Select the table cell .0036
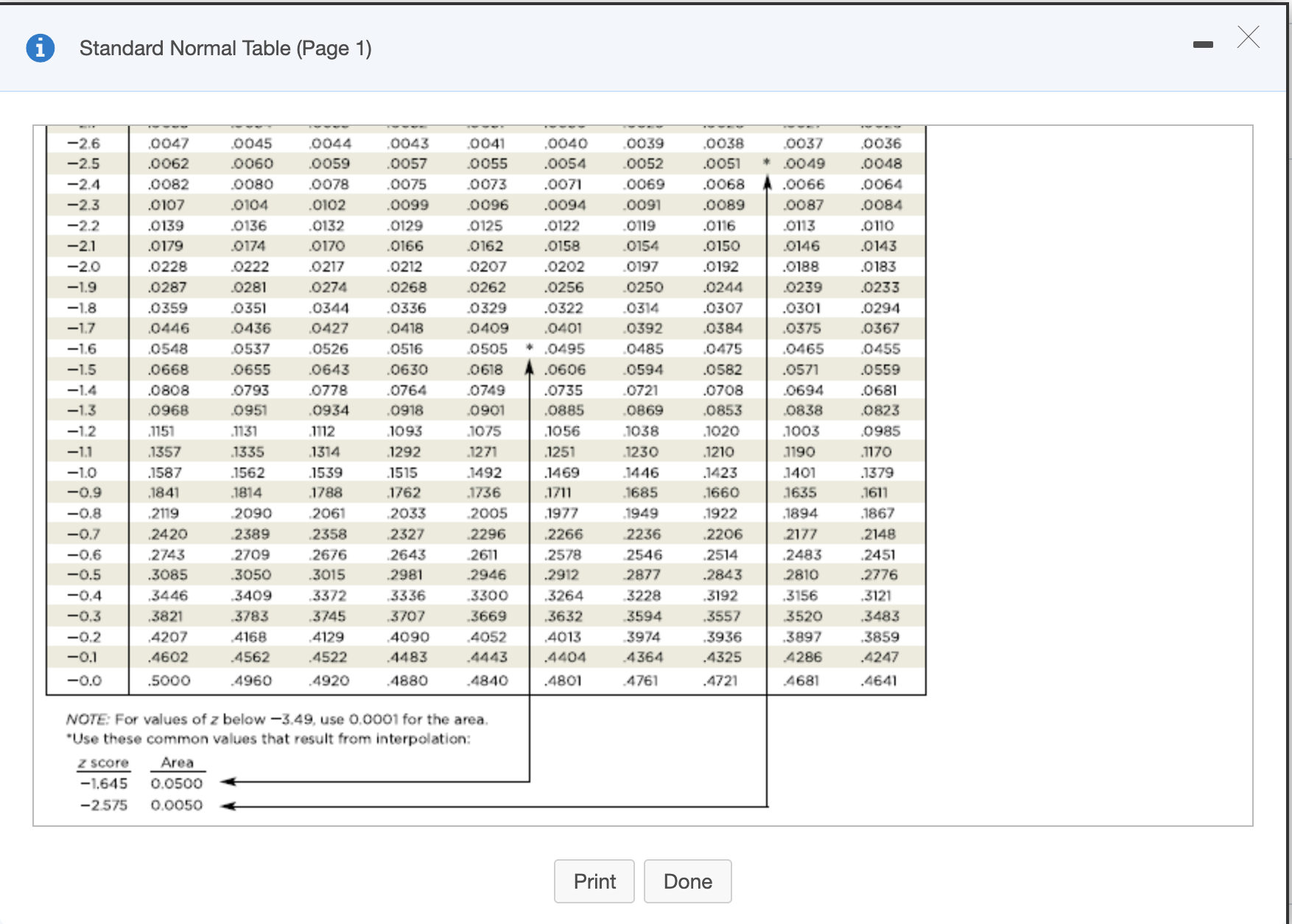Viewport: 1292px width, 924px height. pos(882,144)
